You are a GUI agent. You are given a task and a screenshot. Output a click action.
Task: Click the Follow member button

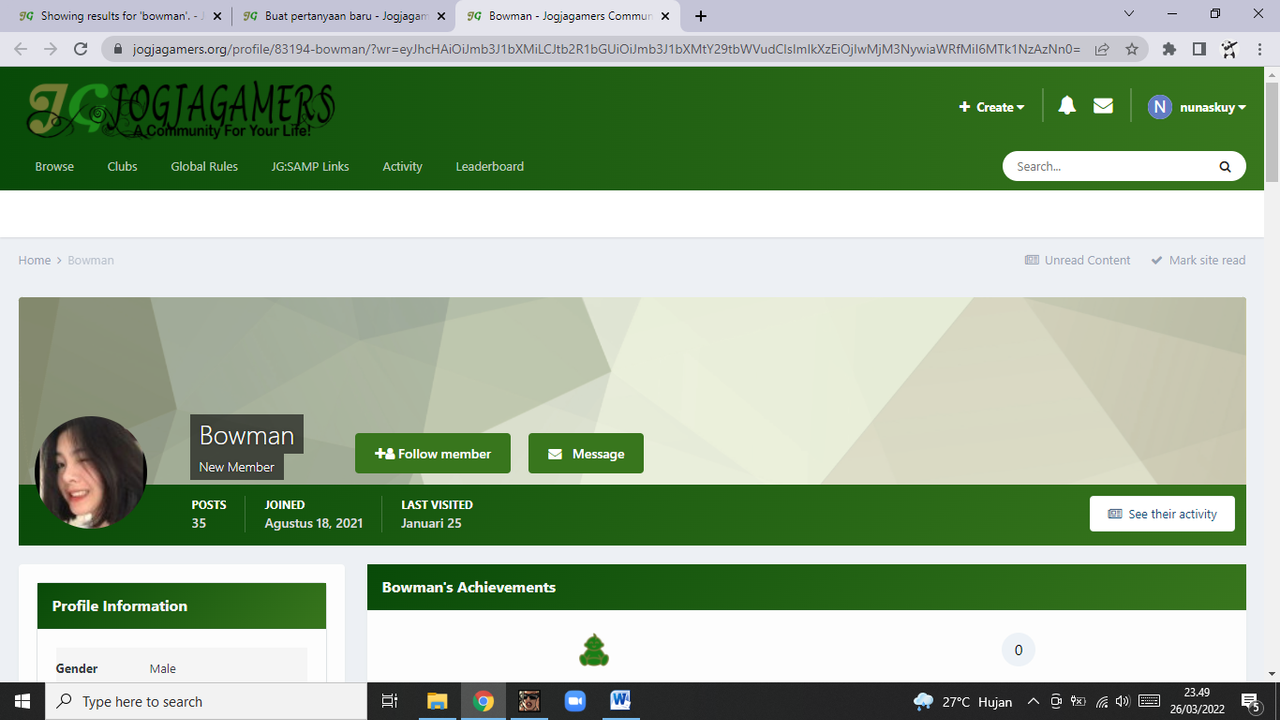pos(433,453)
